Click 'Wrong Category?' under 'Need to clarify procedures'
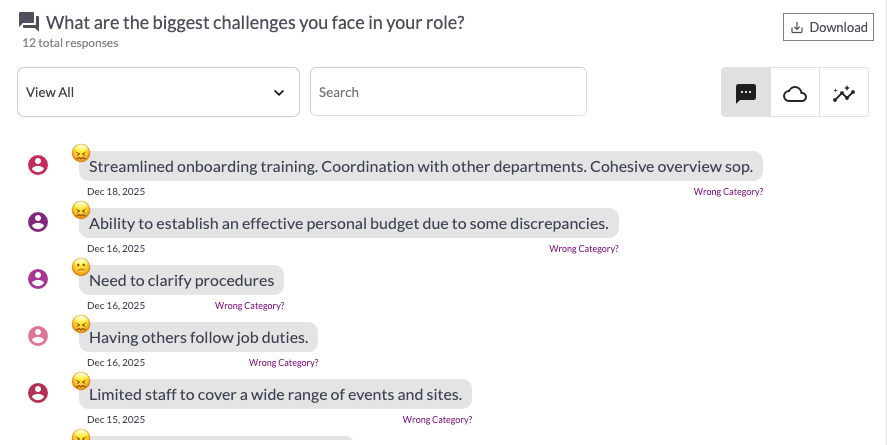Image resolution: width=887 pixels, height=445 pixels. [x=249, y=305]
